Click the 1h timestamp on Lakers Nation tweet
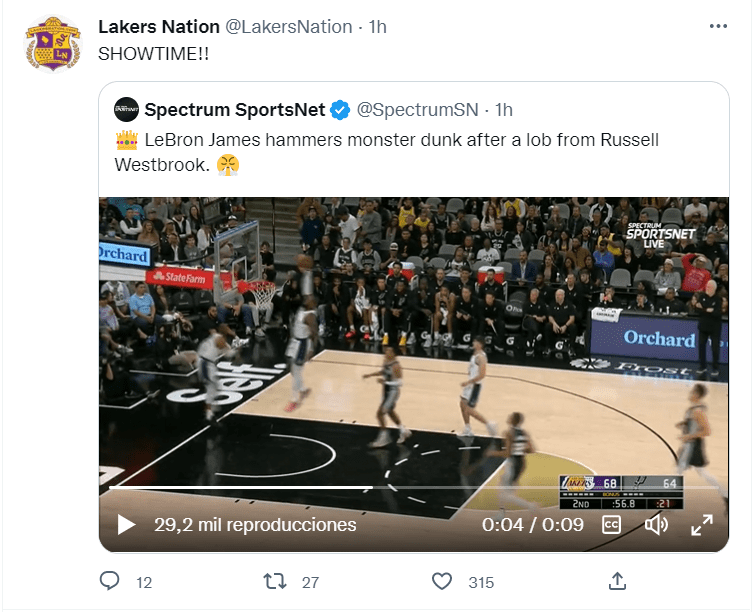This screenshot has height=612, width=755. click(x=377, y=27)
